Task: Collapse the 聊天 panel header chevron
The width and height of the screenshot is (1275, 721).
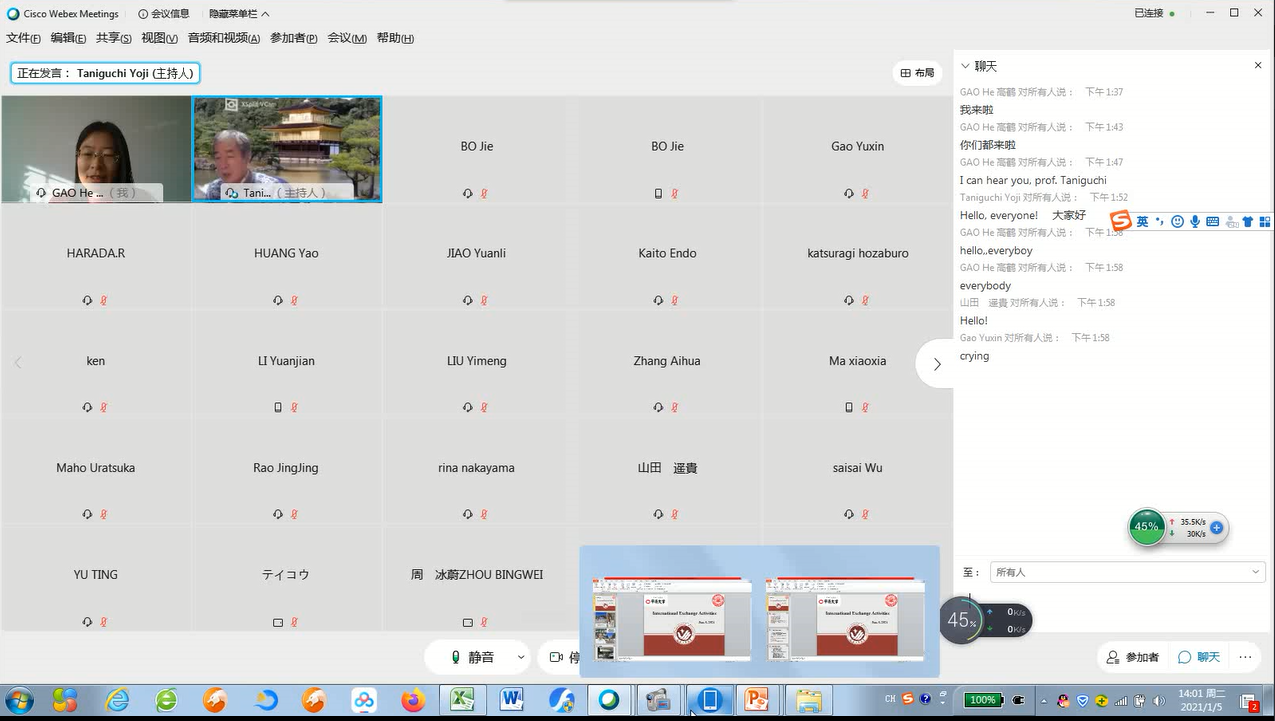Action: [965, 66]
